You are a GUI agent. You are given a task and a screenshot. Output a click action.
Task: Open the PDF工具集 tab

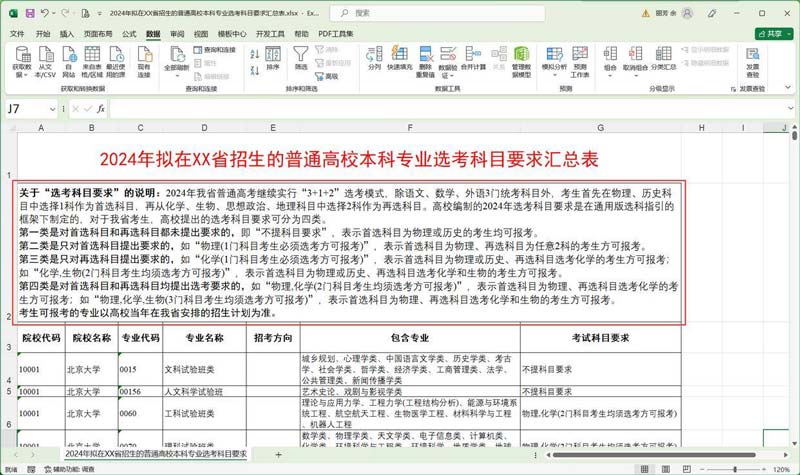(335, 34)
